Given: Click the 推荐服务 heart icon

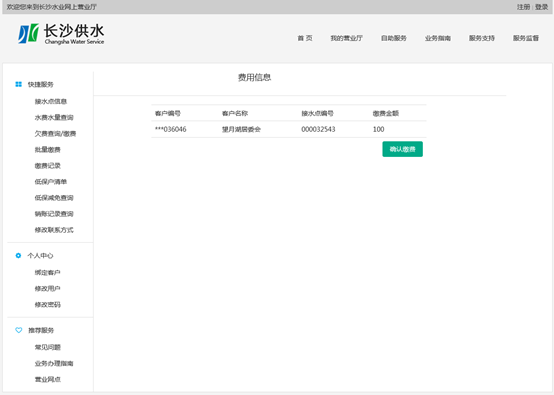Looking at the screenshot, I should coord(19,330).
